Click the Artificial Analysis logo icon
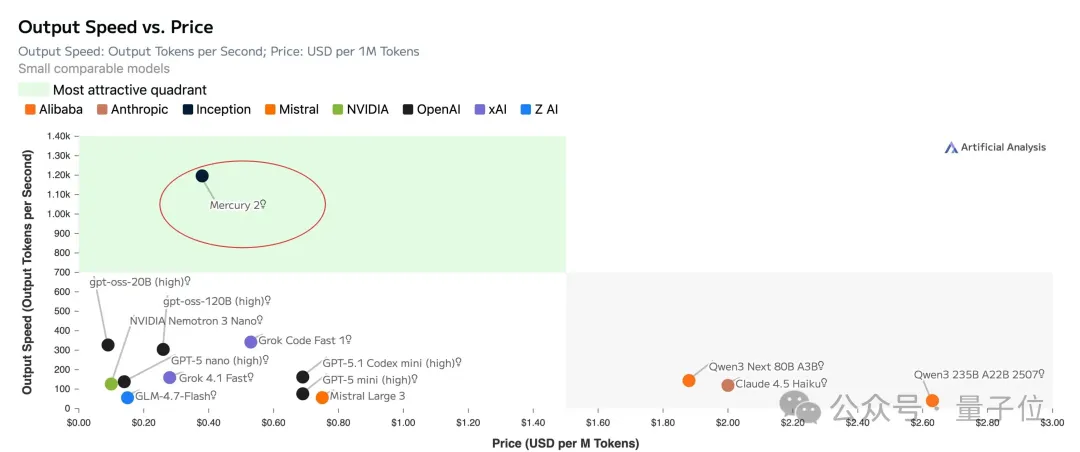 coord(951,147)
